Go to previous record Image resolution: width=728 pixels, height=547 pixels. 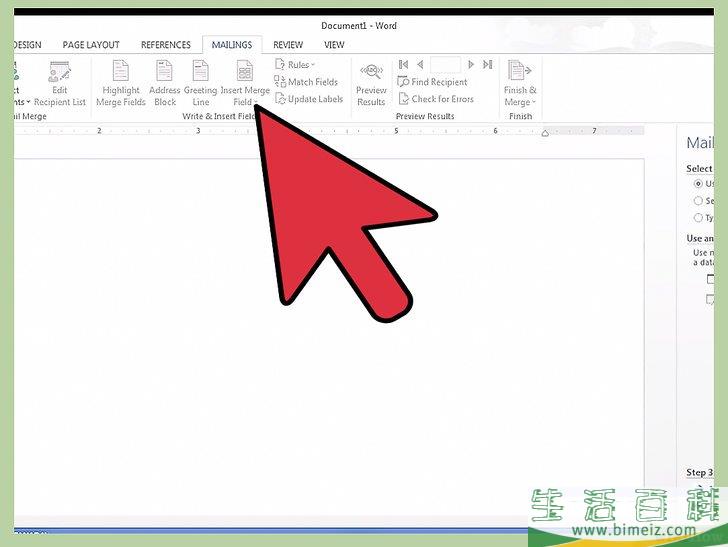click(420, 65)
